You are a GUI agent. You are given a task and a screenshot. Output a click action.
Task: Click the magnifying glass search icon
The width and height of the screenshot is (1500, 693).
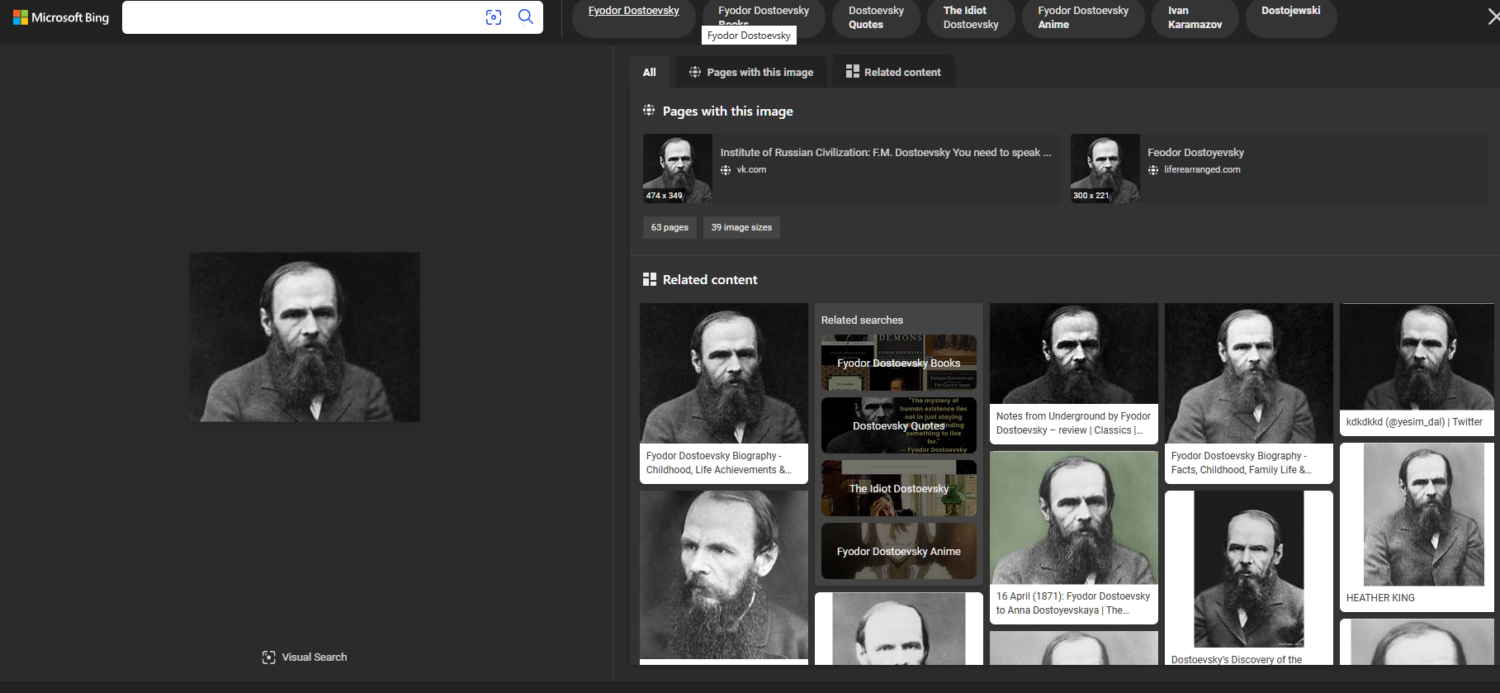point(526,17)
